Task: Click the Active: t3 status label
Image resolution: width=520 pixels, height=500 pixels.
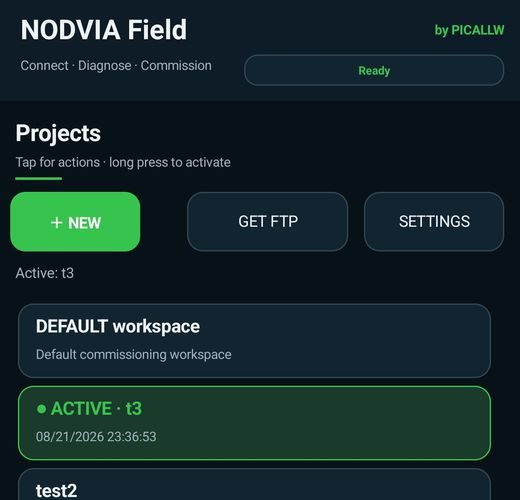Action: 45,273
